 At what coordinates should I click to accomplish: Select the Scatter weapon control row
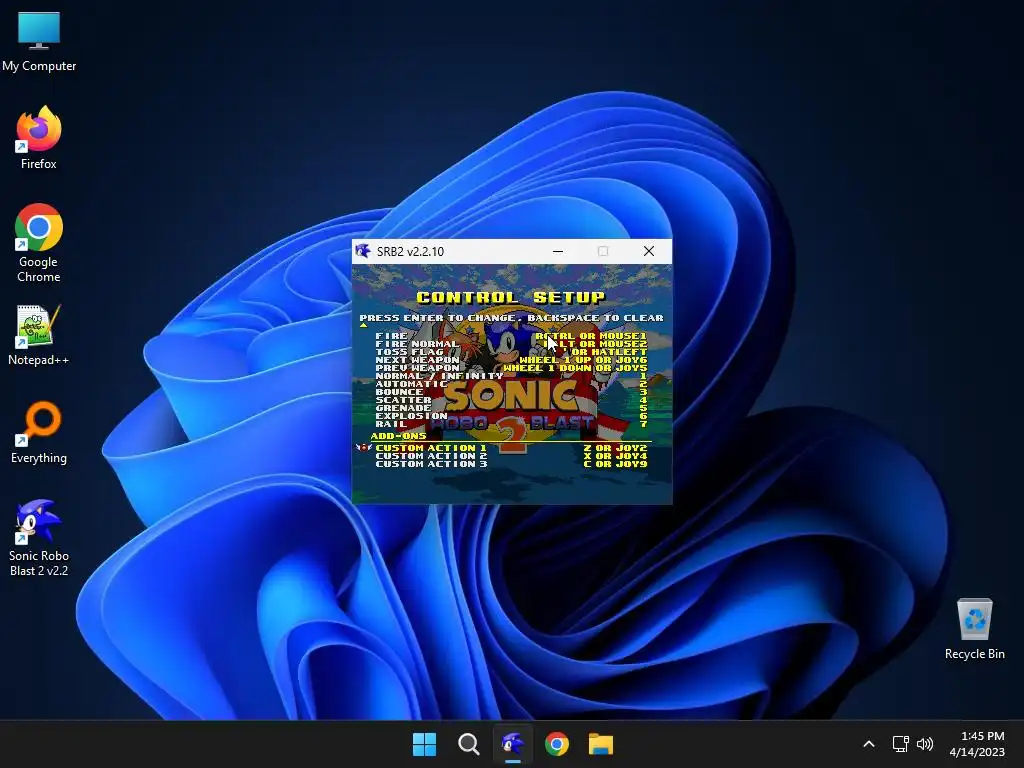pyautogui.click(x=511, y=400)
